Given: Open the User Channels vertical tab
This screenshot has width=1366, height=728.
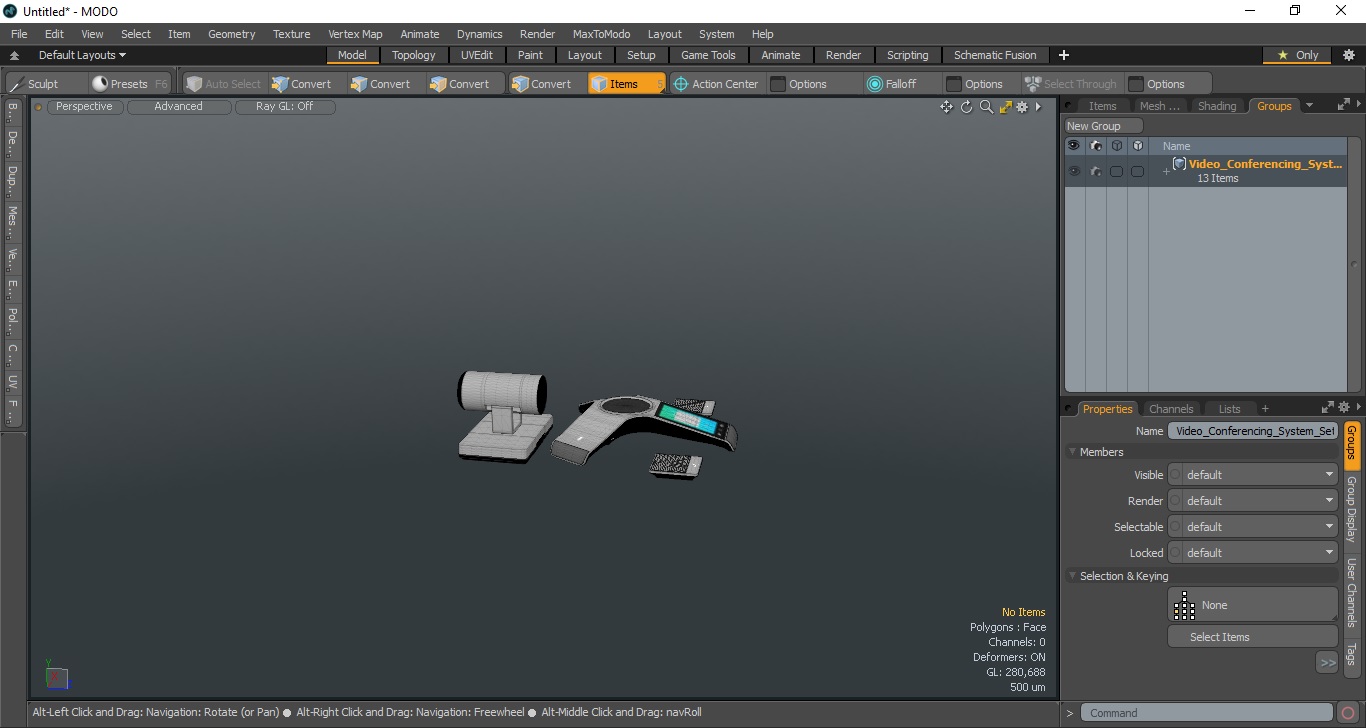Looking at the screenshot, I should coord(1351,593).
